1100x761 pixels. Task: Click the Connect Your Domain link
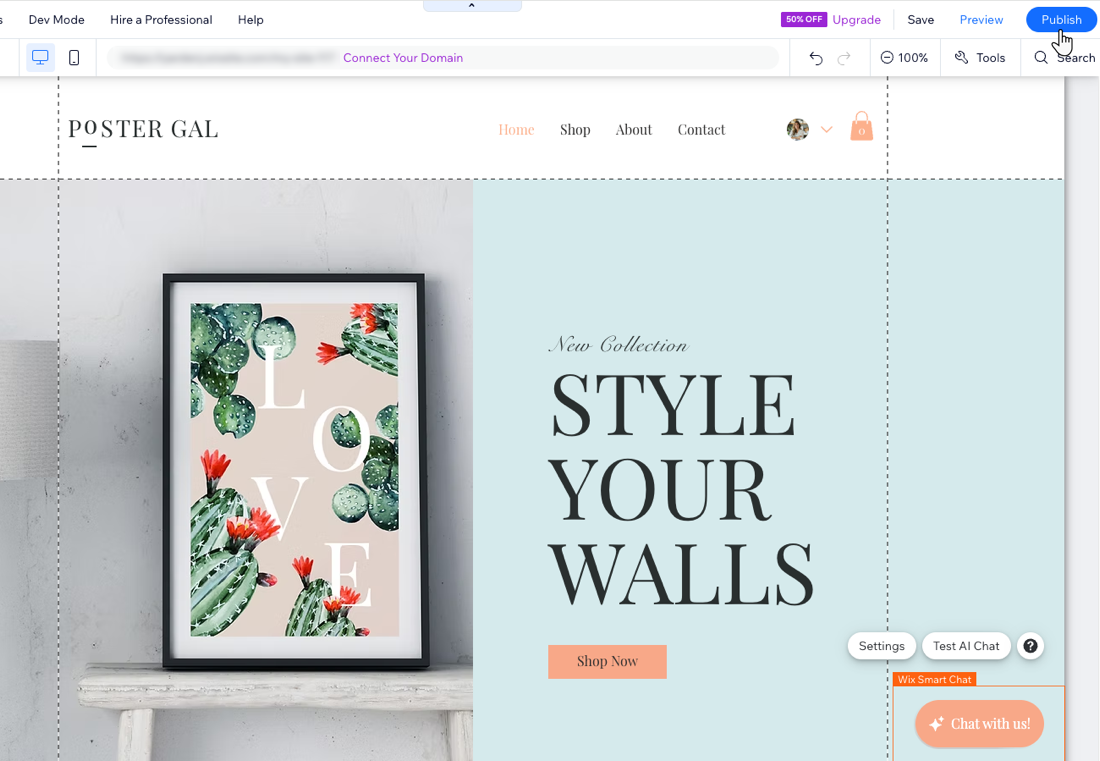coord(403,58)
